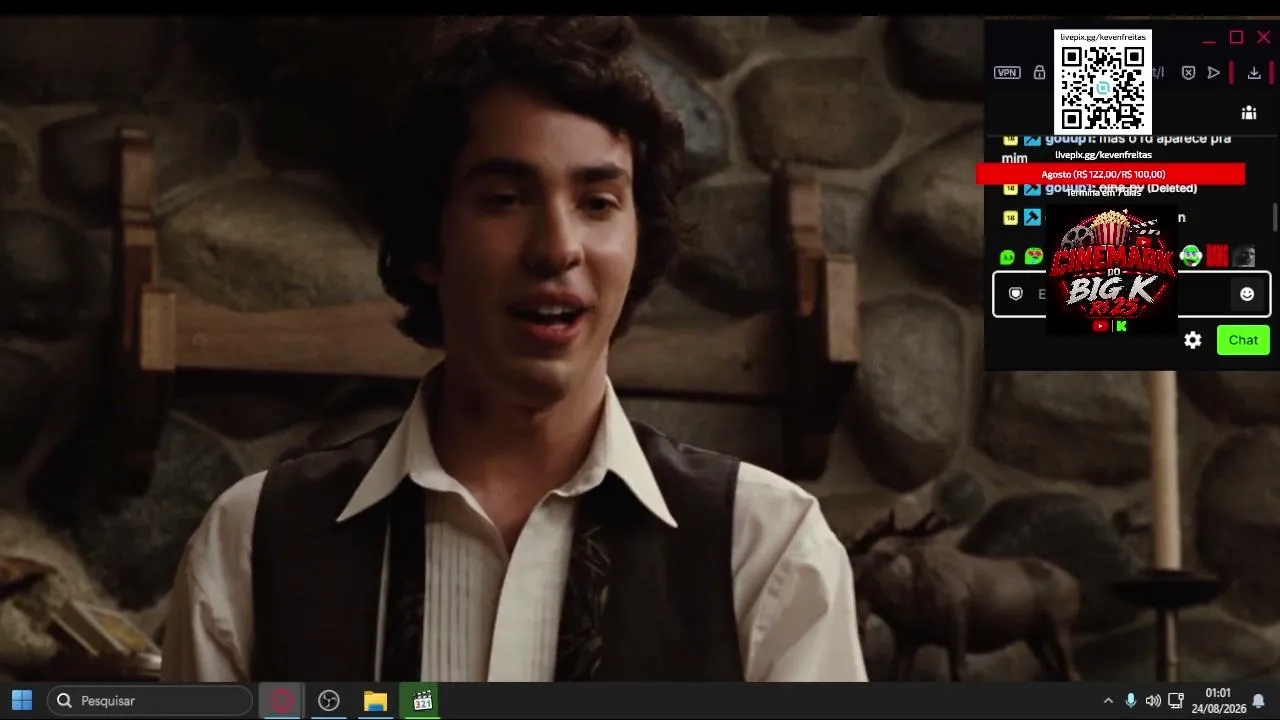Screen dimensions: 1280x720
Task: Open the Opera browser taskbar icon
Action: tap(282, 701)
